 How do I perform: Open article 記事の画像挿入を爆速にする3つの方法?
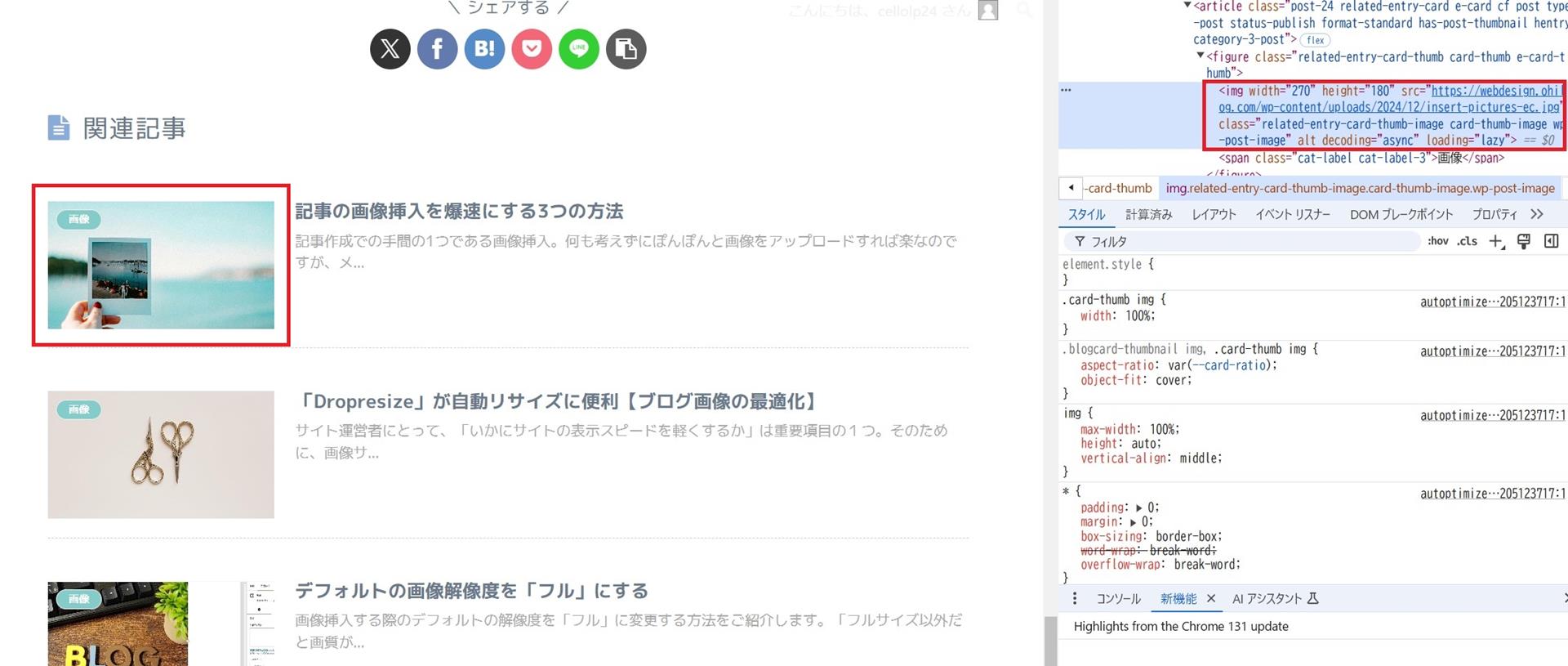[x=459, y=212]
